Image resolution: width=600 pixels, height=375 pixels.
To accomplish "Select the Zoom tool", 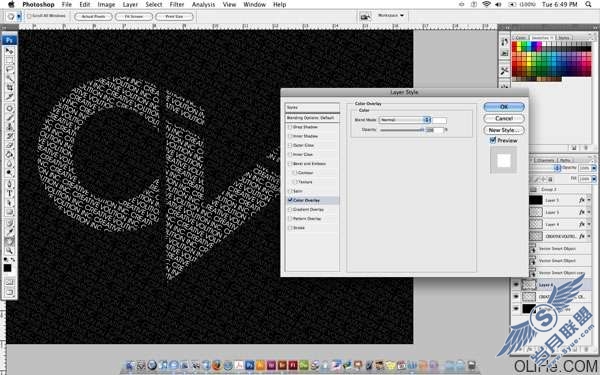I will point(9,251).
